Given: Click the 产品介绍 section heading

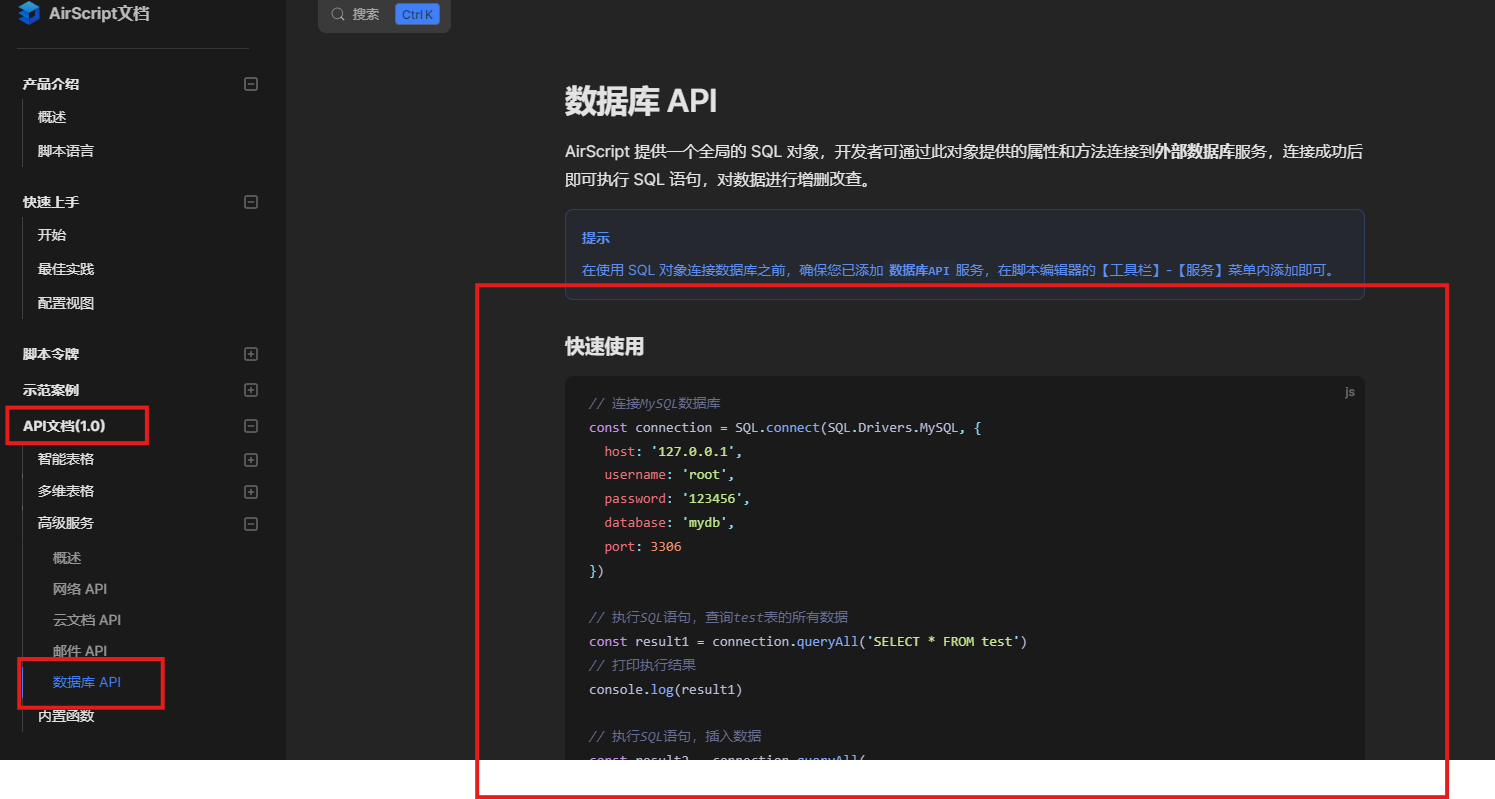Looking at the screenshot, I should [x=51, y=84].
